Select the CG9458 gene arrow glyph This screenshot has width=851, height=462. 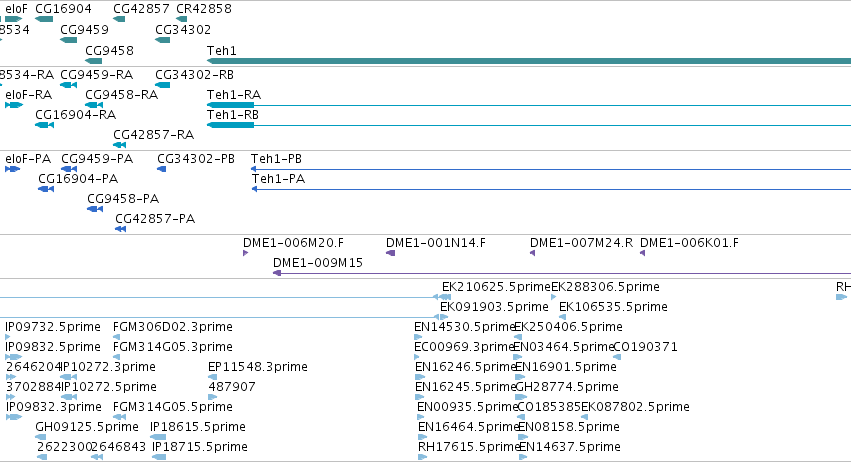point(93,61)
